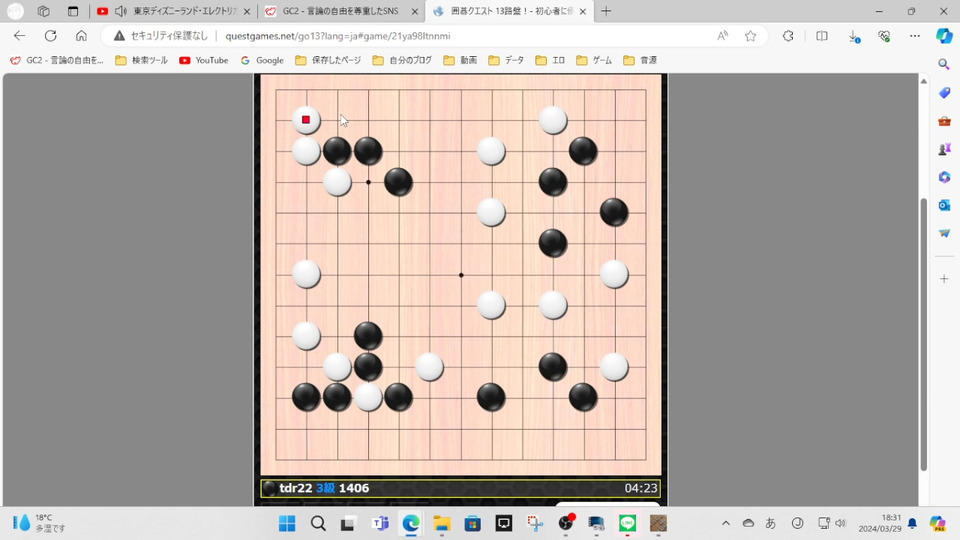
Task: Expand the 保存したページ bookmark folder
Action: pos(328,60)
